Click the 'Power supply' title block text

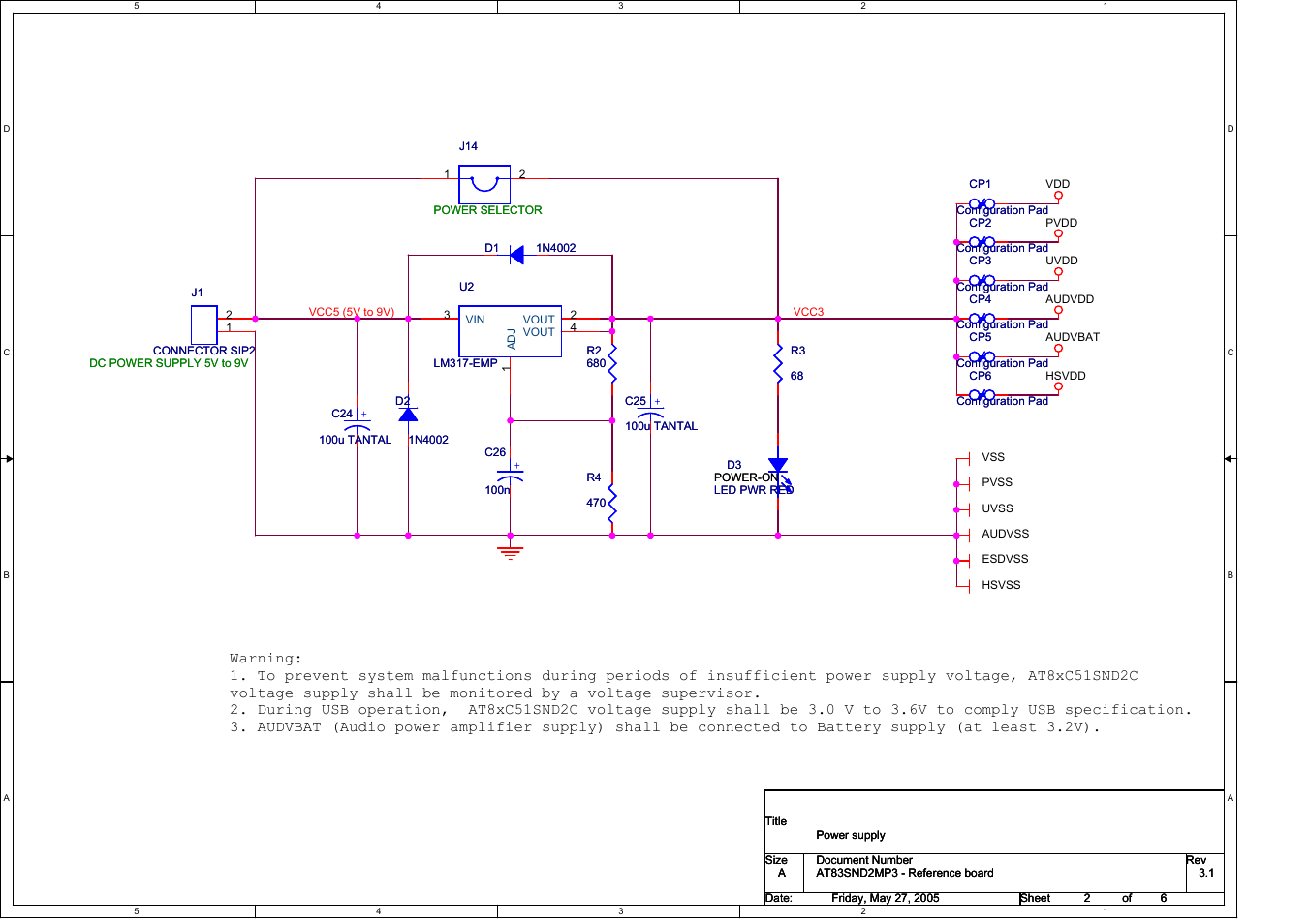click(851, 835)
